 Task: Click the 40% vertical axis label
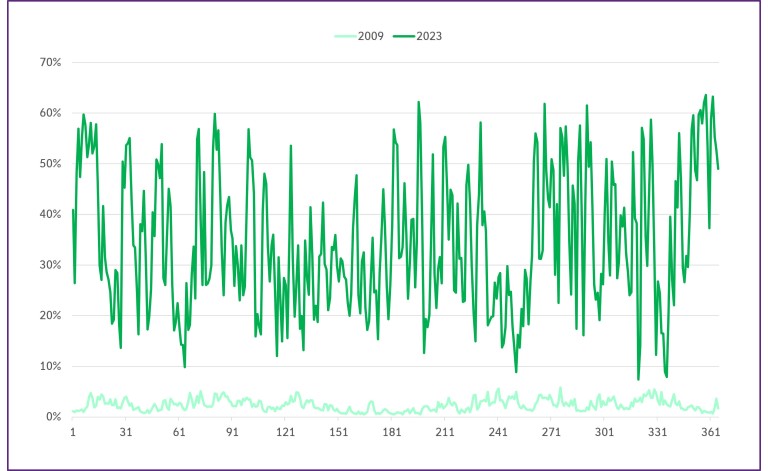tap(51, 214)
